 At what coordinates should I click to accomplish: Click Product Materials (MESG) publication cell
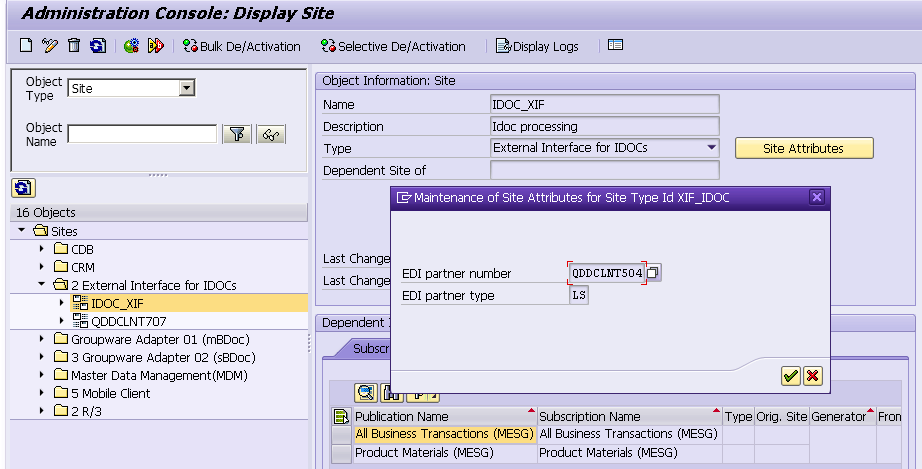pyautogui.click(x=445, y=453)
